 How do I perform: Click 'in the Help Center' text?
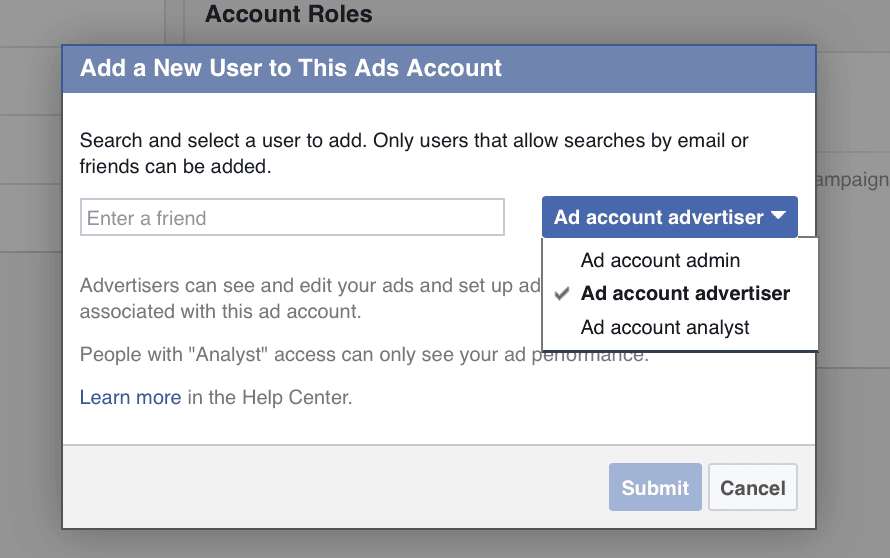[x=270, y=397]
